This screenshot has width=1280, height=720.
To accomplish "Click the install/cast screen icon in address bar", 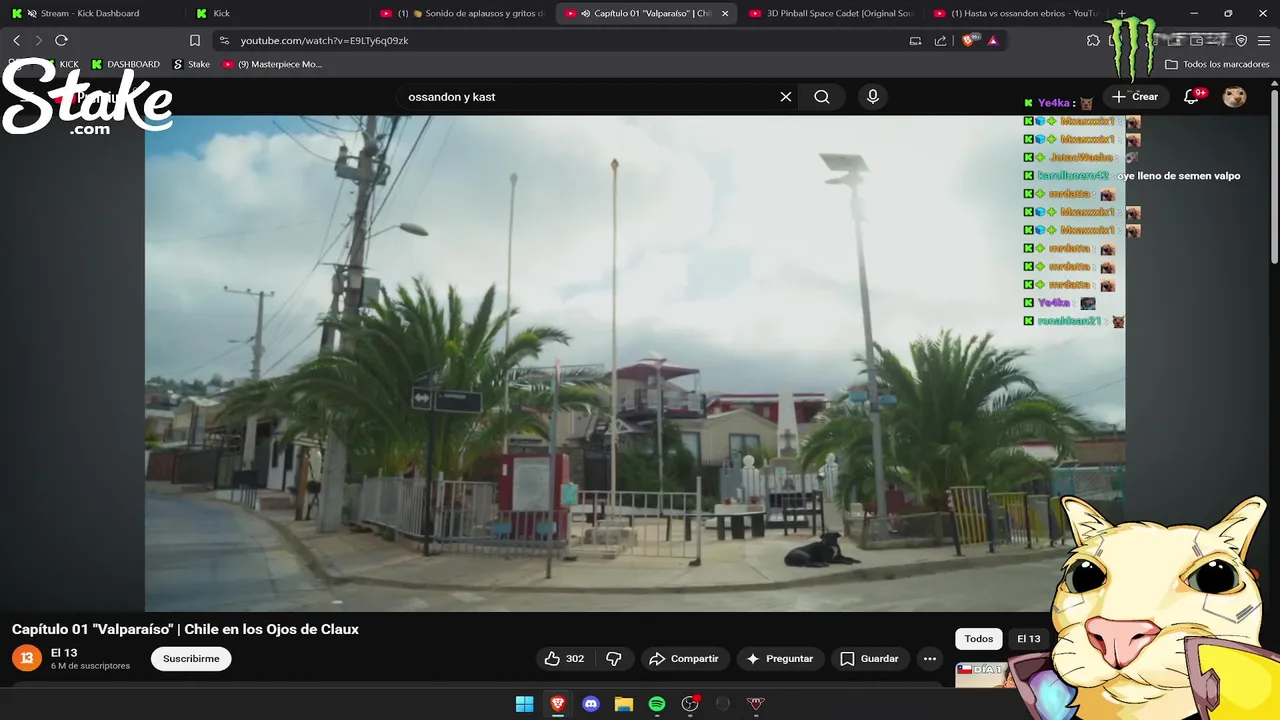I will pyautogui.click(x=915, y=40).
